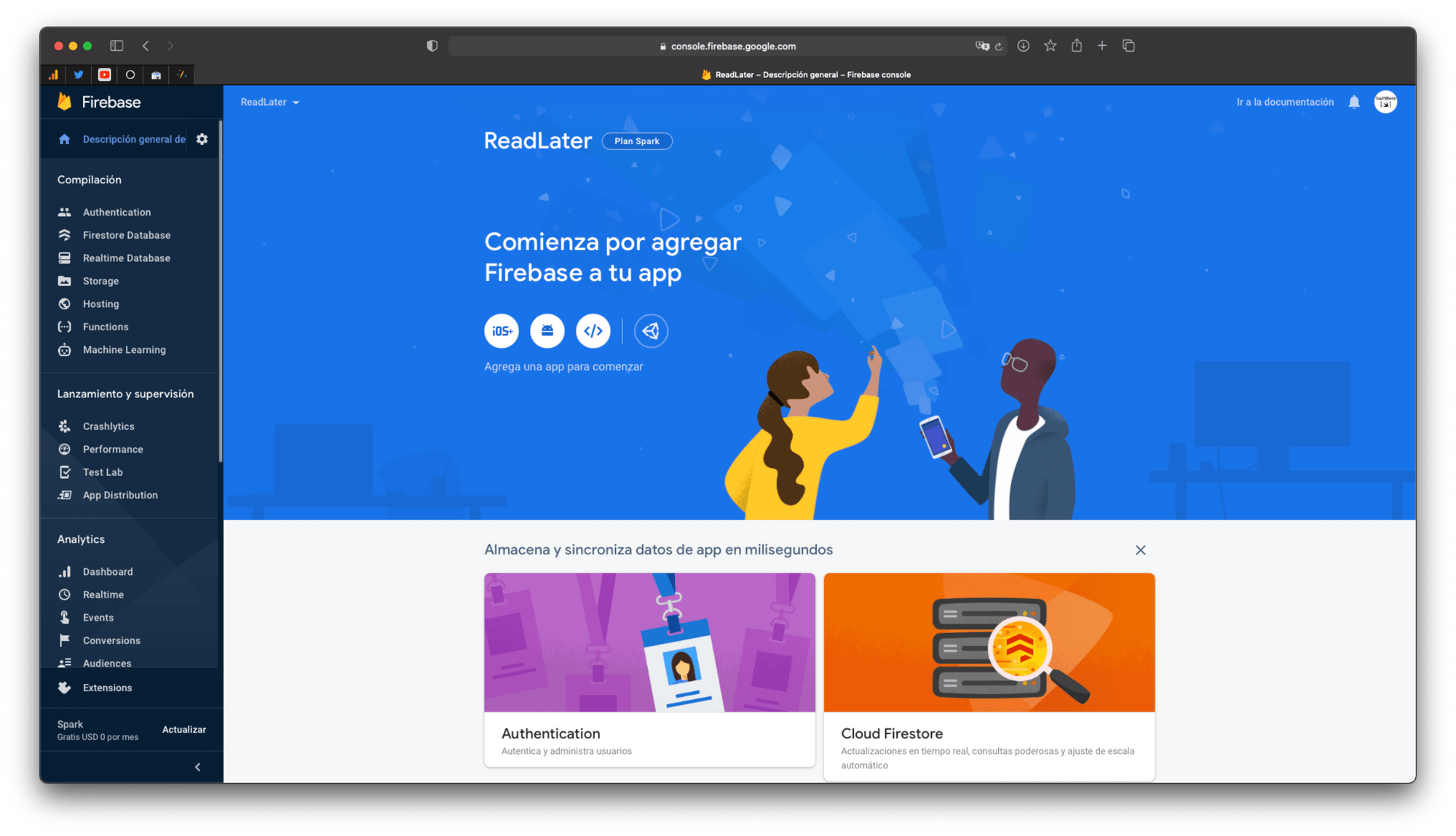Image resolution: width=1456 pixels, height=836 pixels.
Task: Open Machine Learning in the sidebar
Action: tap(124, 350)
